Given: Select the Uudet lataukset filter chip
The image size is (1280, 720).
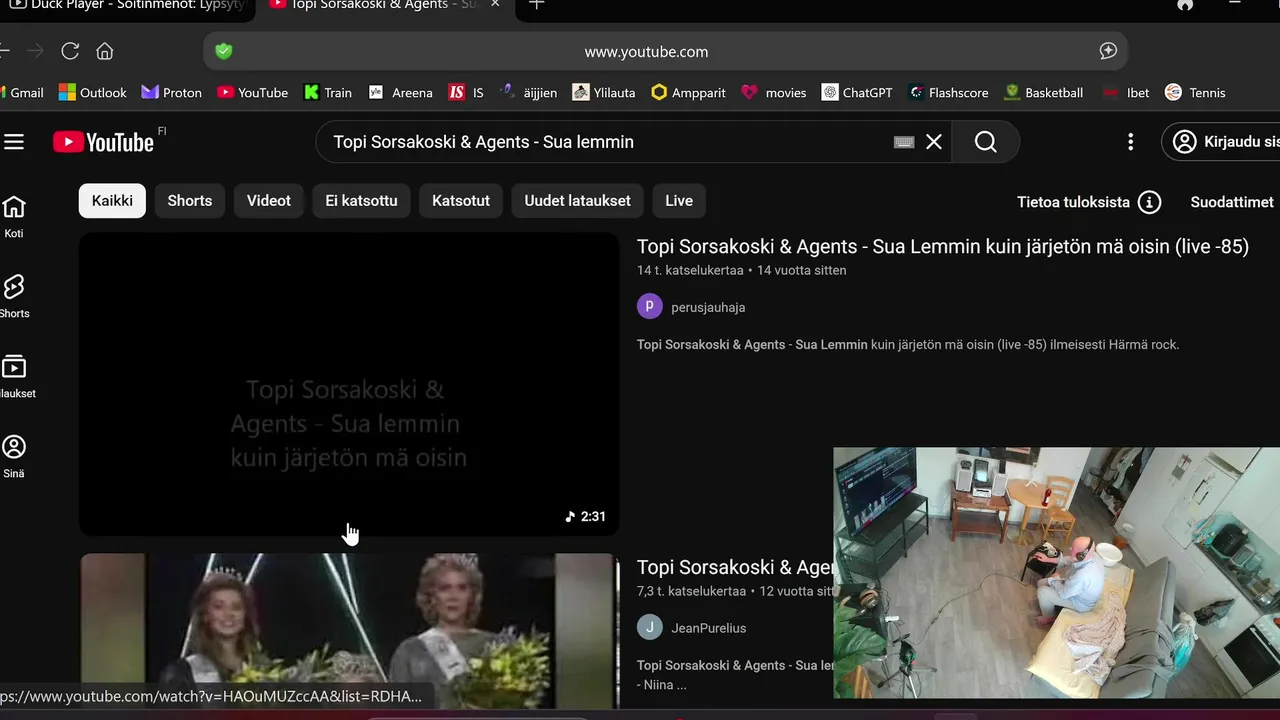Looking at the screenshot, I should pyautogui.click(x=578, y=201).
